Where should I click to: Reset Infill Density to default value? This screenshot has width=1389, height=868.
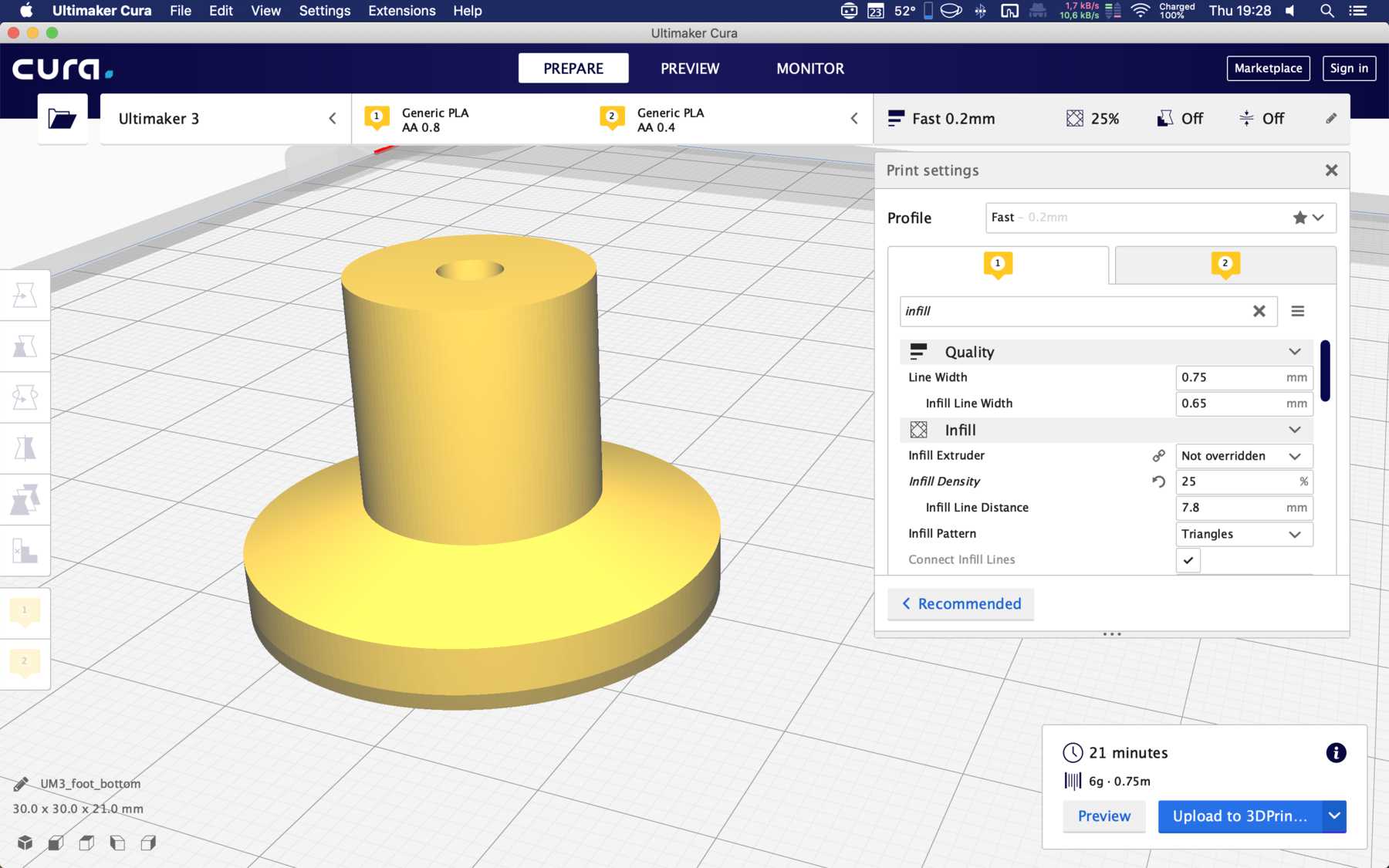tap(1158, 481)
